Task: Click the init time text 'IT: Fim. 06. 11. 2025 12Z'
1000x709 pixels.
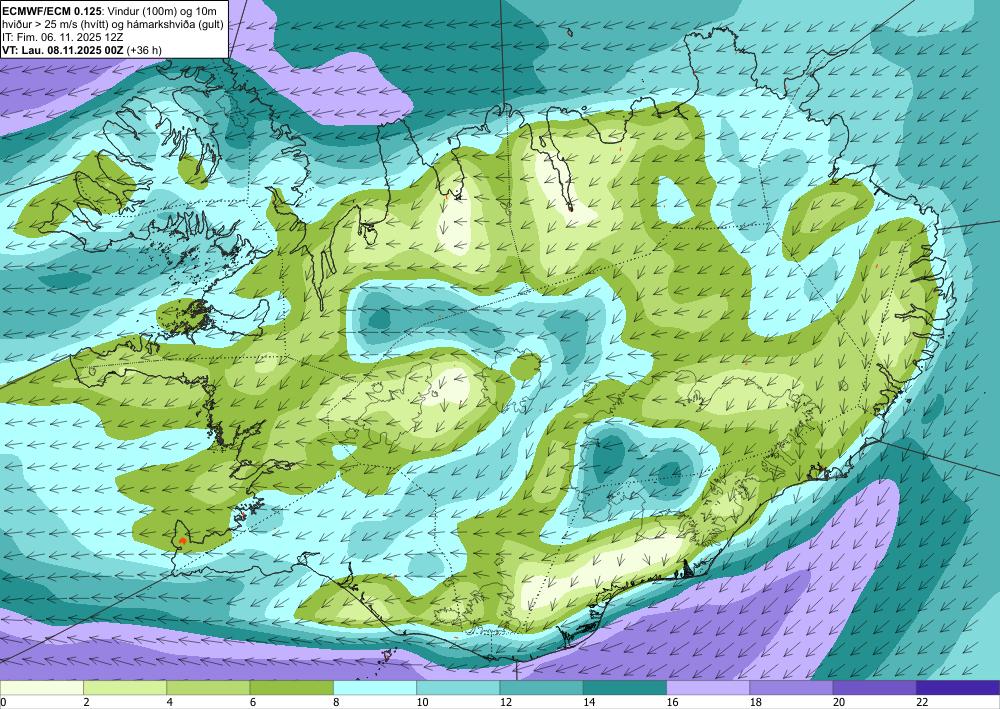Action: point(62,36)
